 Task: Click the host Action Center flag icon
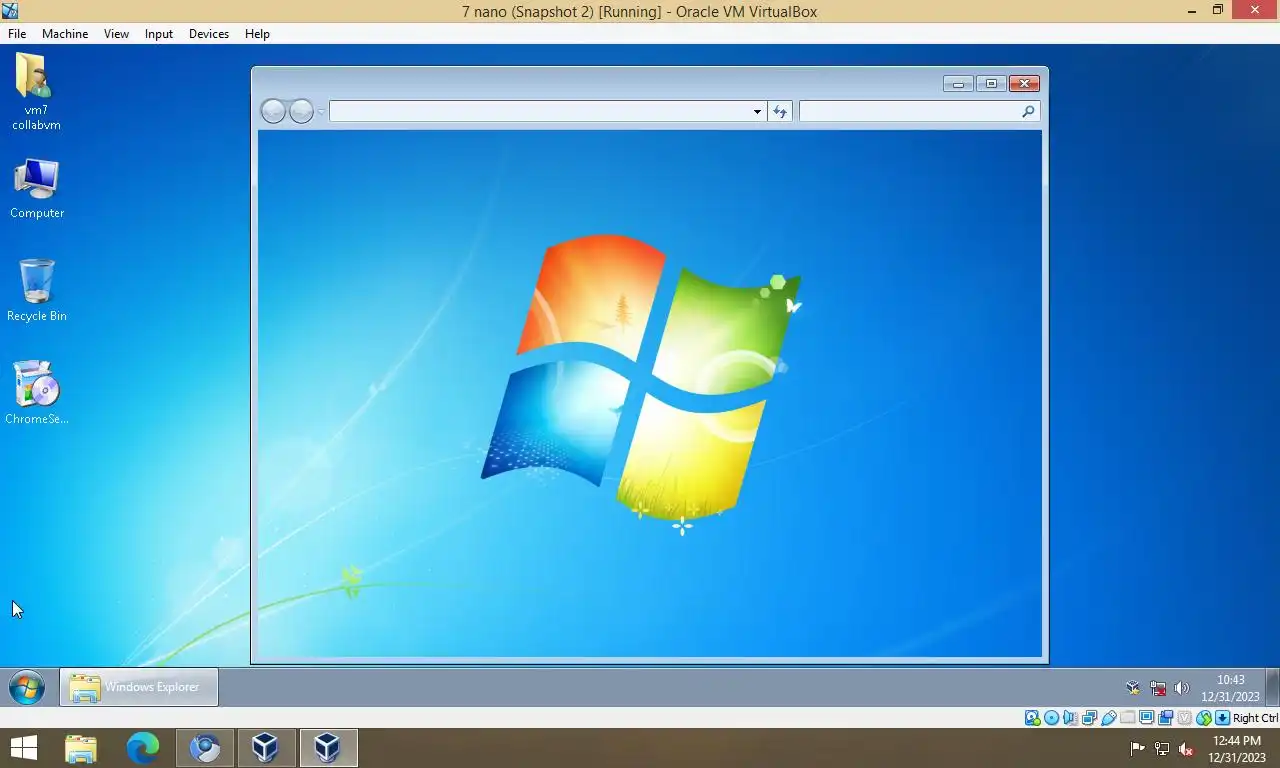[1137, 748]
